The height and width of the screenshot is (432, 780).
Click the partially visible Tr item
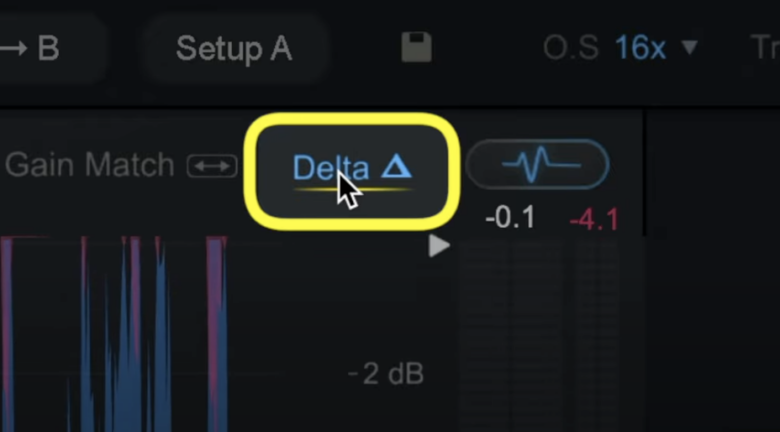pos(764,47)
